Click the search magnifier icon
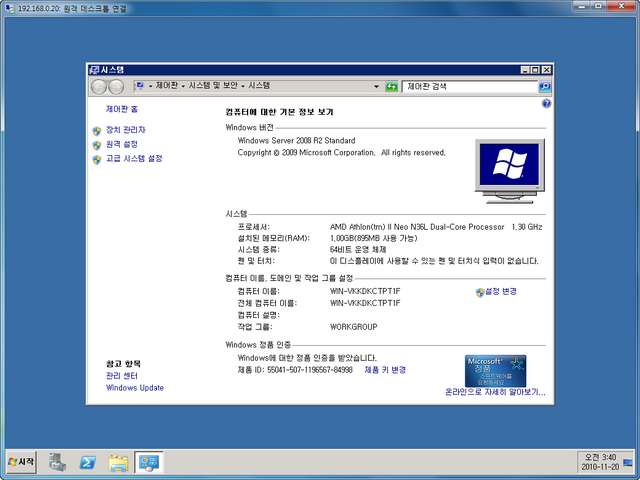640x480 pixels. [x=544, y=87]
